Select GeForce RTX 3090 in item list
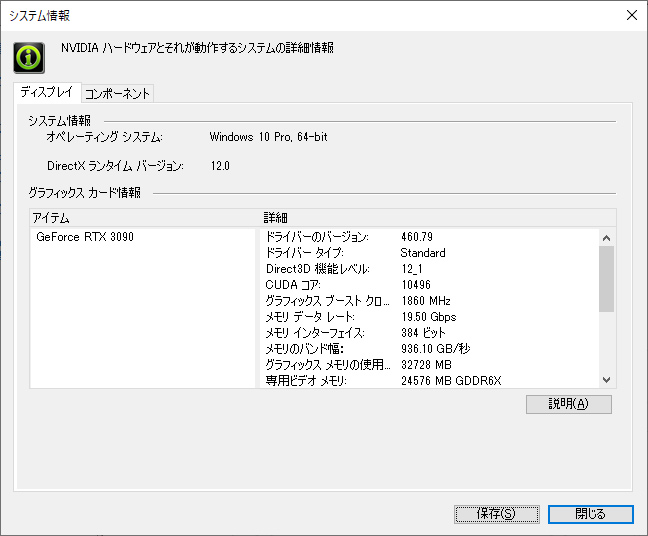The image size is (648, 536). [x=85, y=237]
